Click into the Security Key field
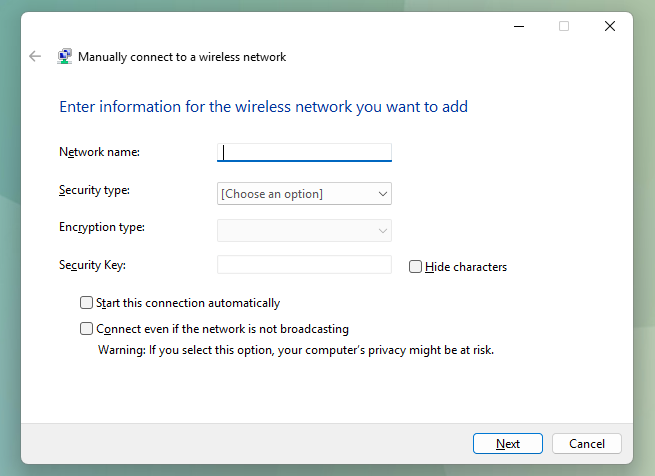Screen dimensions: 655x476 pyautogui.click(x=304, y=265)
